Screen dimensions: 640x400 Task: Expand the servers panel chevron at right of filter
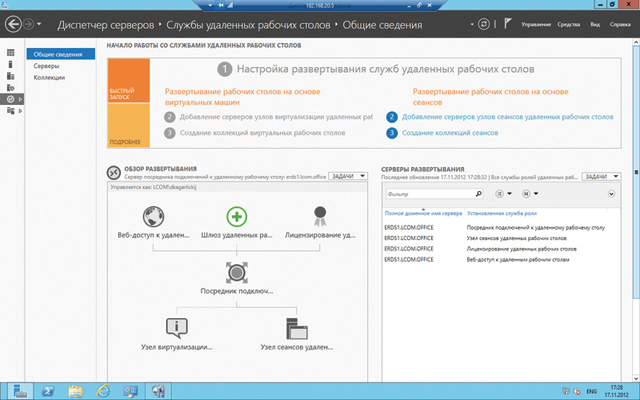pyautogui.click(x=612, y=194)
